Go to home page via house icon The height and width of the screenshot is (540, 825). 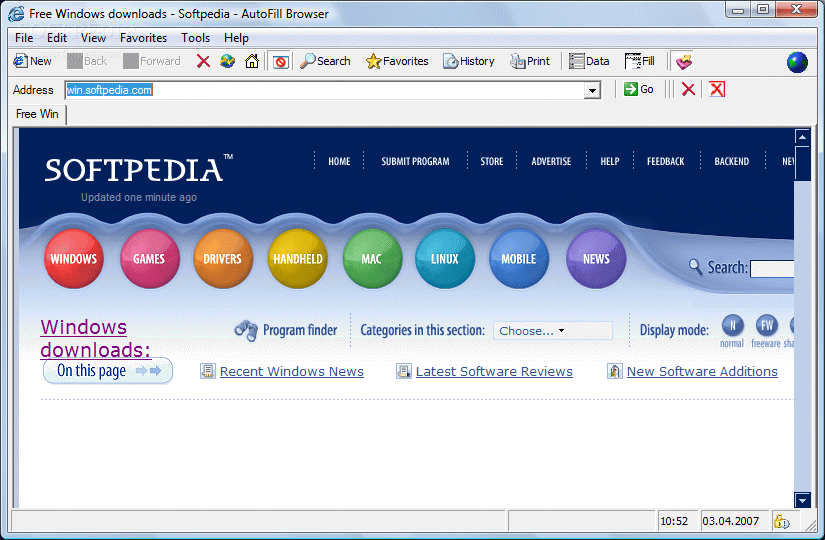click(252, 61)
